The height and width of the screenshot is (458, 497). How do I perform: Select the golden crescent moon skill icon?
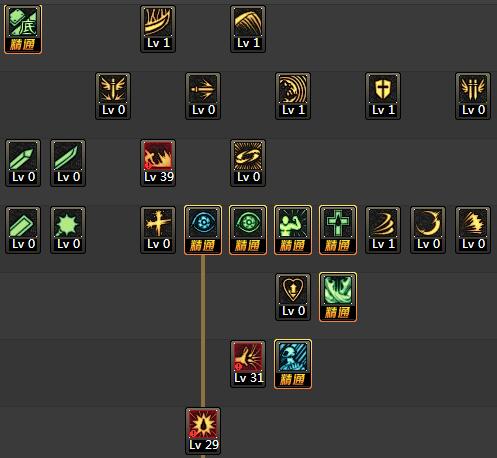click(x=428, y=230)
